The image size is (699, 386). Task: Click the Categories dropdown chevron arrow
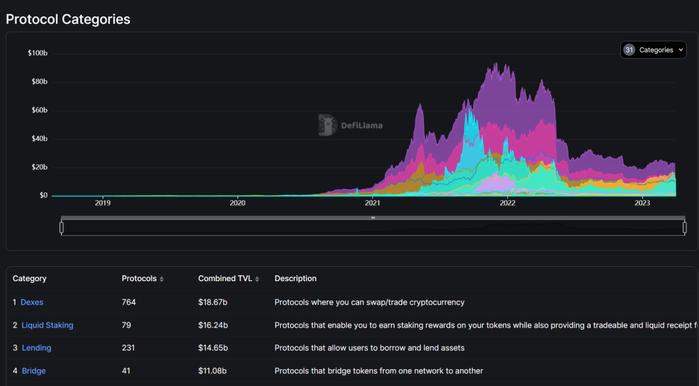coord(681,50)
